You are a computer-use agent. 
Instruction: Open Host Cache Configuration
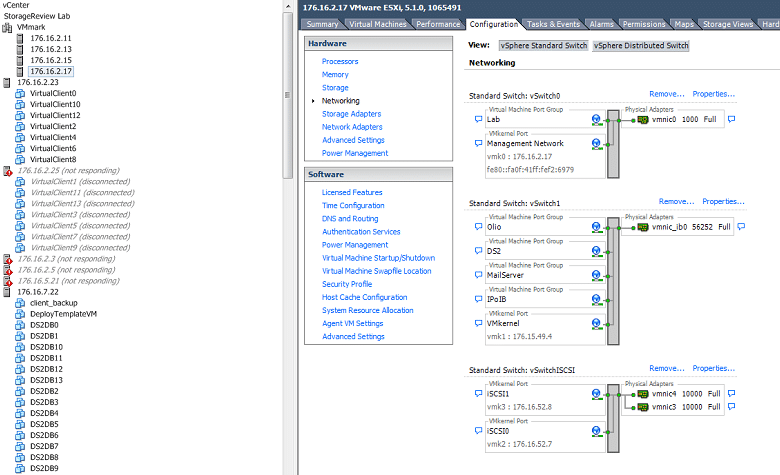coord(364,297)
